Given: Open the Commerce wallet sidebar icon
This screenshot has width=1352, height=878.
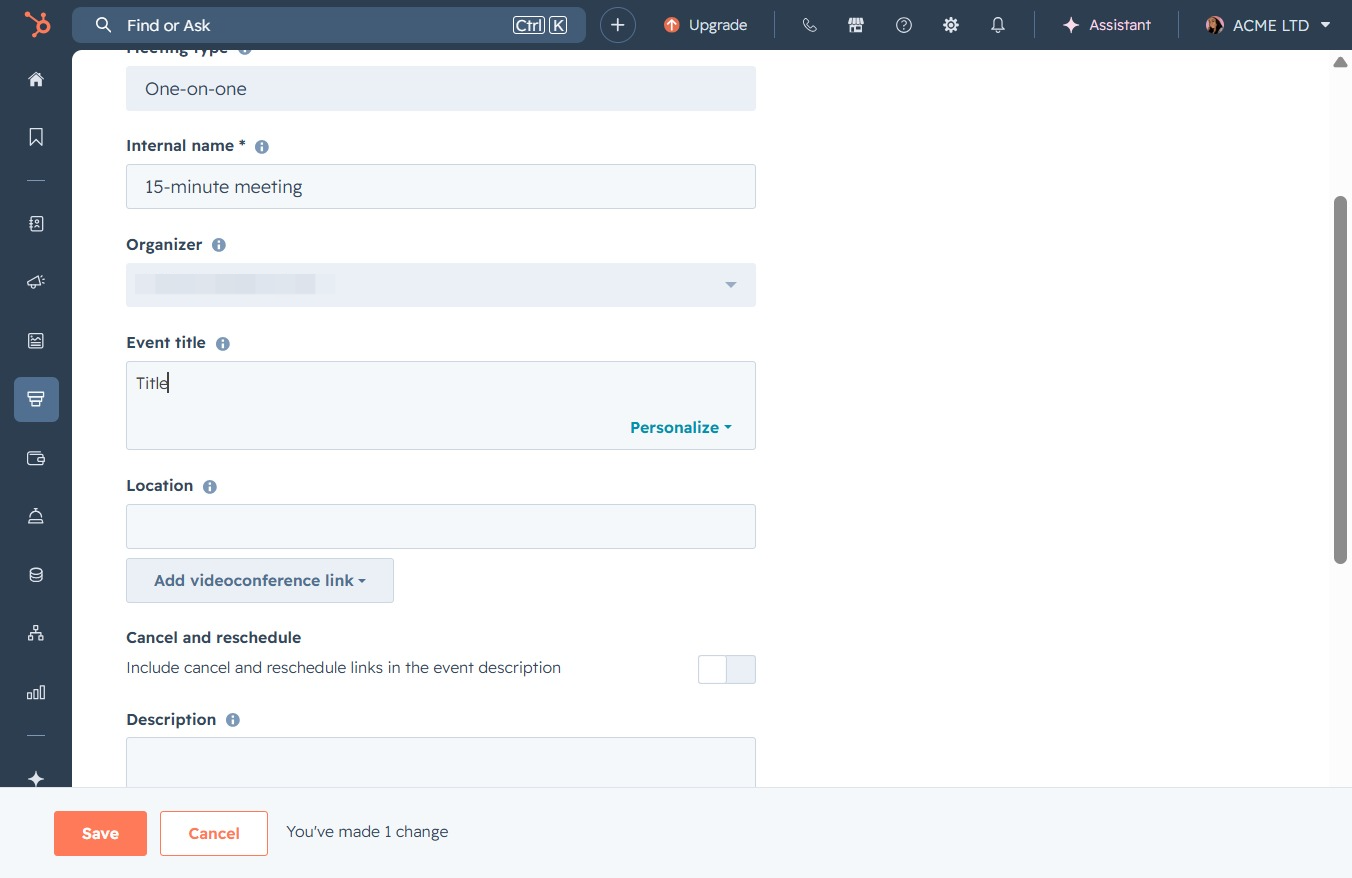Looking at the screenshot, I should click(36, 458).
